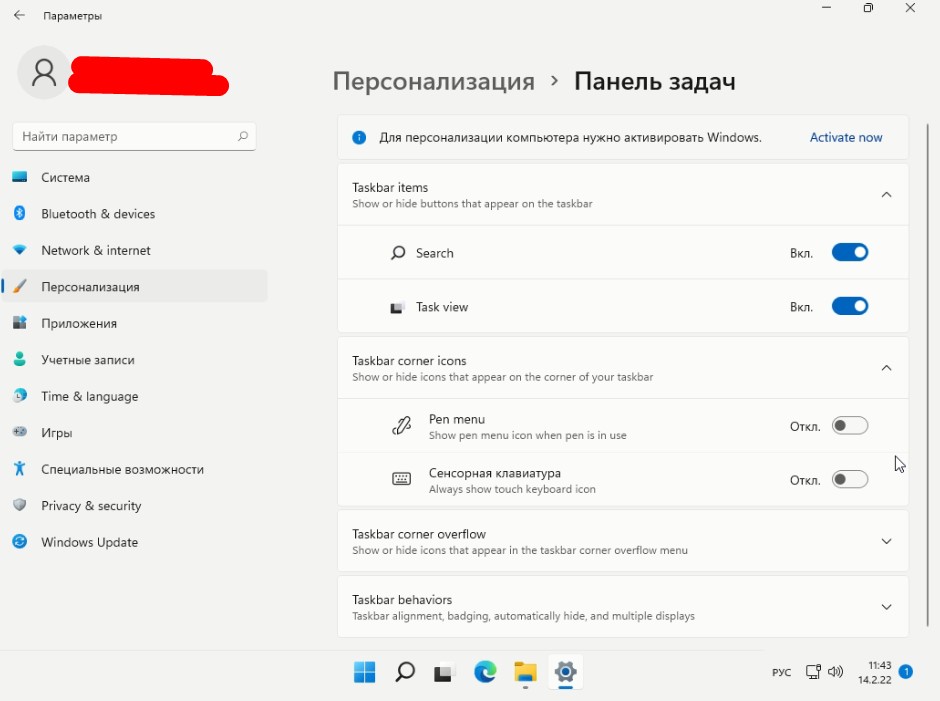Click the Игры gamepad icon
Viewport: 940px width, 701px height.
tap(20, 432)
